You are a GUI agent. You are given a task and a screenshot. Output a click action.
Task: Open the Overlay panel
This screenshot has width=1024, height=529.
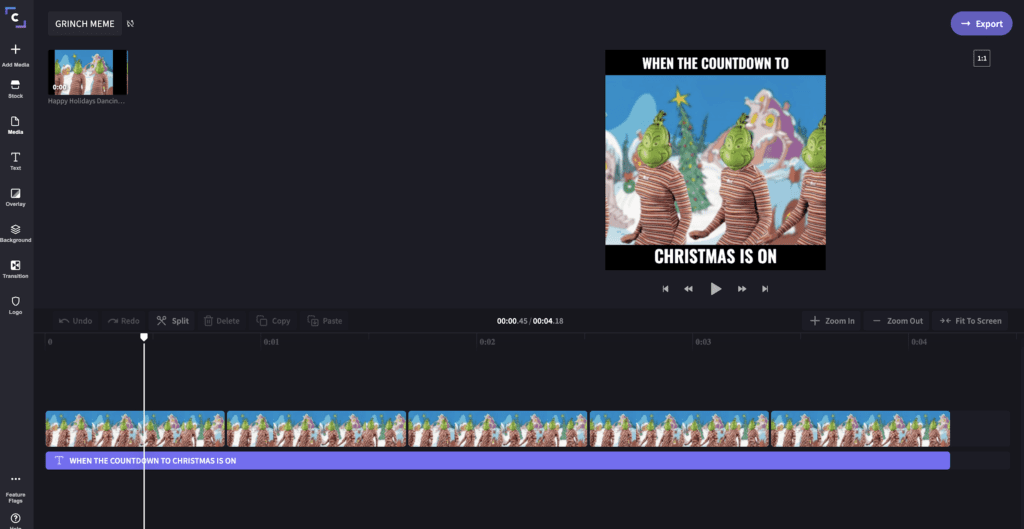coord(16,197)
